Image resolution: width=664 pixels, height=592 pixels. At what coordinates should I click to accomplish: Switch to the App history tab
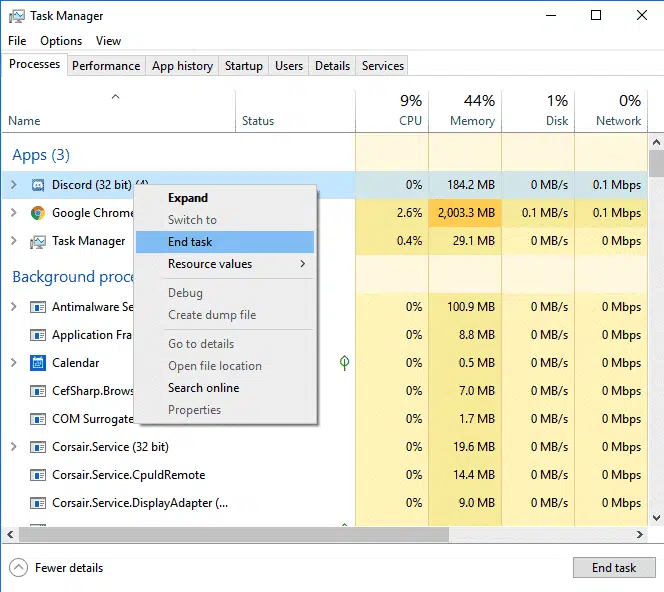[183, 66]
